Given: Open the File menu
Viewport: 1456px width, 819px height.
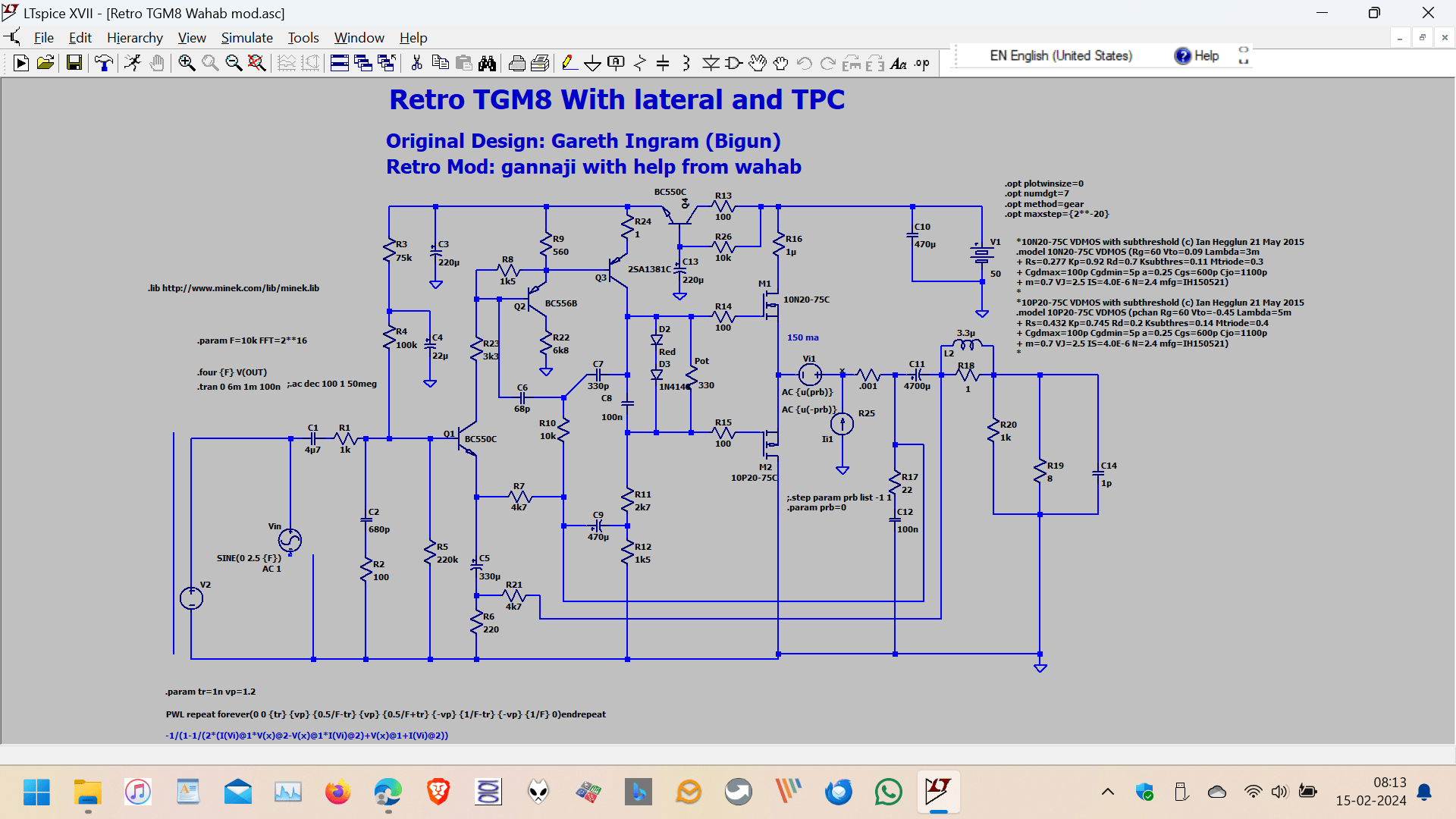Looking at the screenshot, I should click(44, 38).
